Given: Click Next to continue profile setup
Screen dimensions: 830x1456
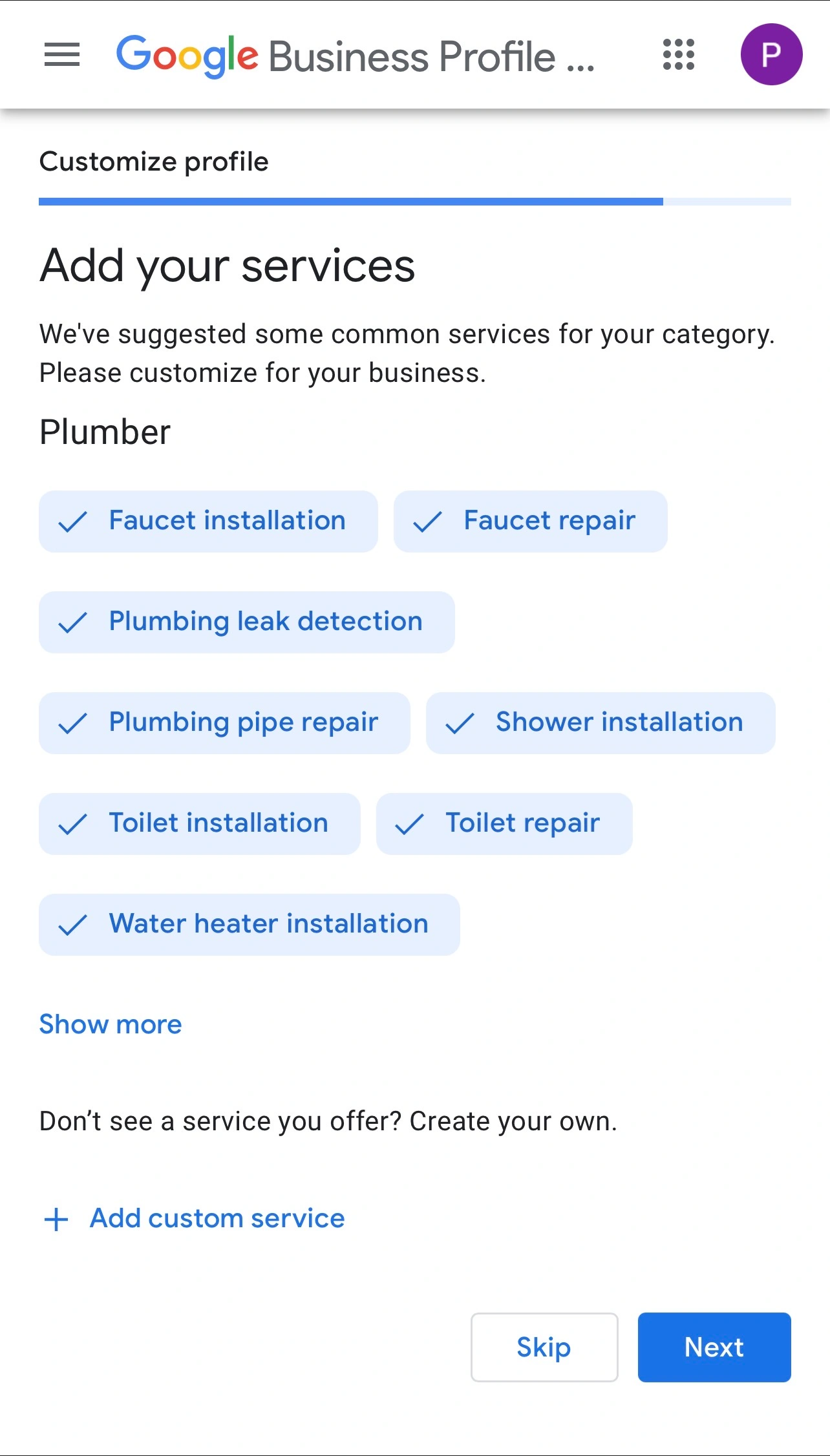Looking at the screenshot, I should tap(714, 1347).
